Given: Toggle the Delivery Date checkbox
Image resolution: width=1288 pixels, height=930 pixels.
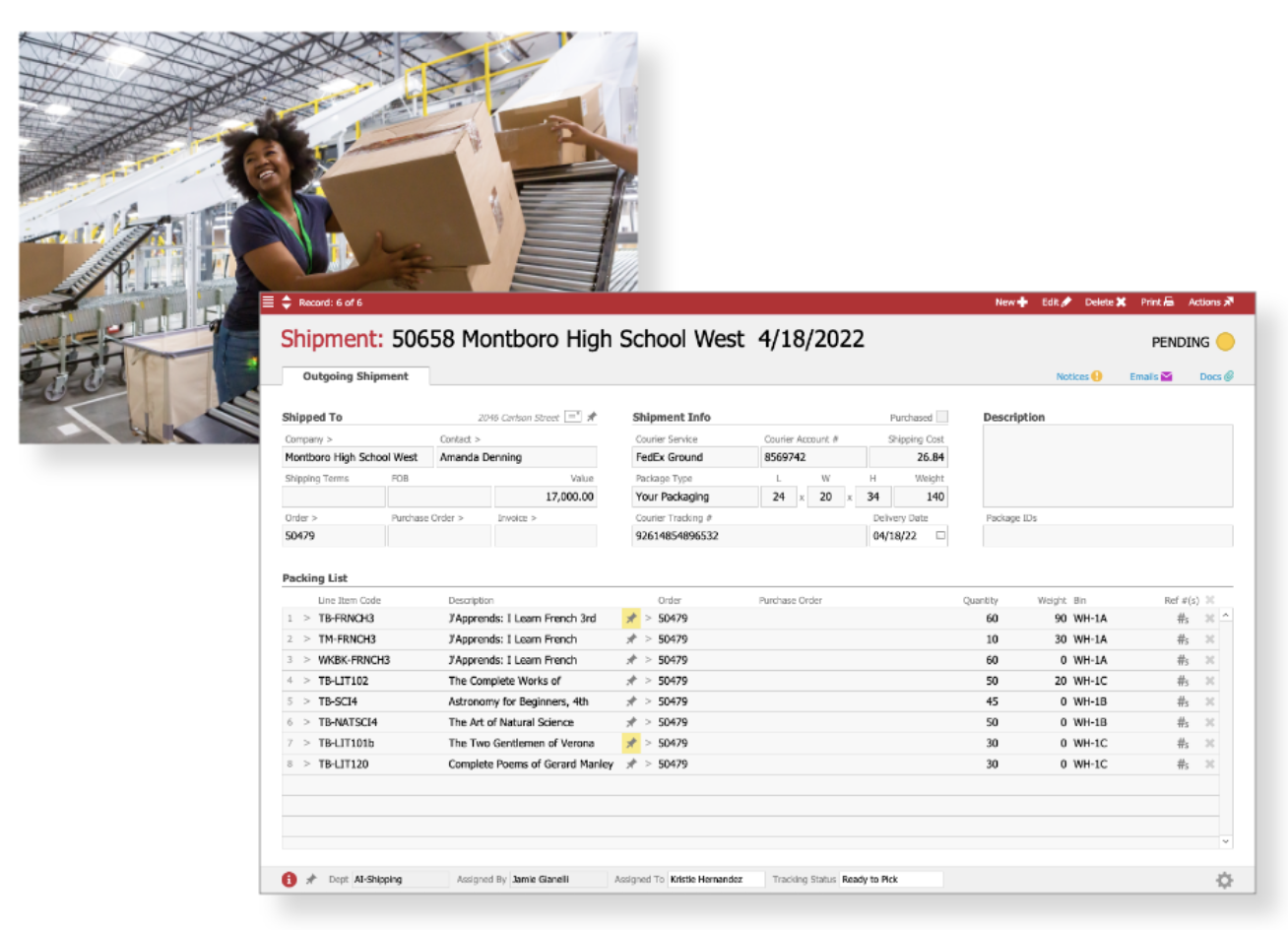Looking at the screenshot, I should pyautogui.click(x=940, y=536).
